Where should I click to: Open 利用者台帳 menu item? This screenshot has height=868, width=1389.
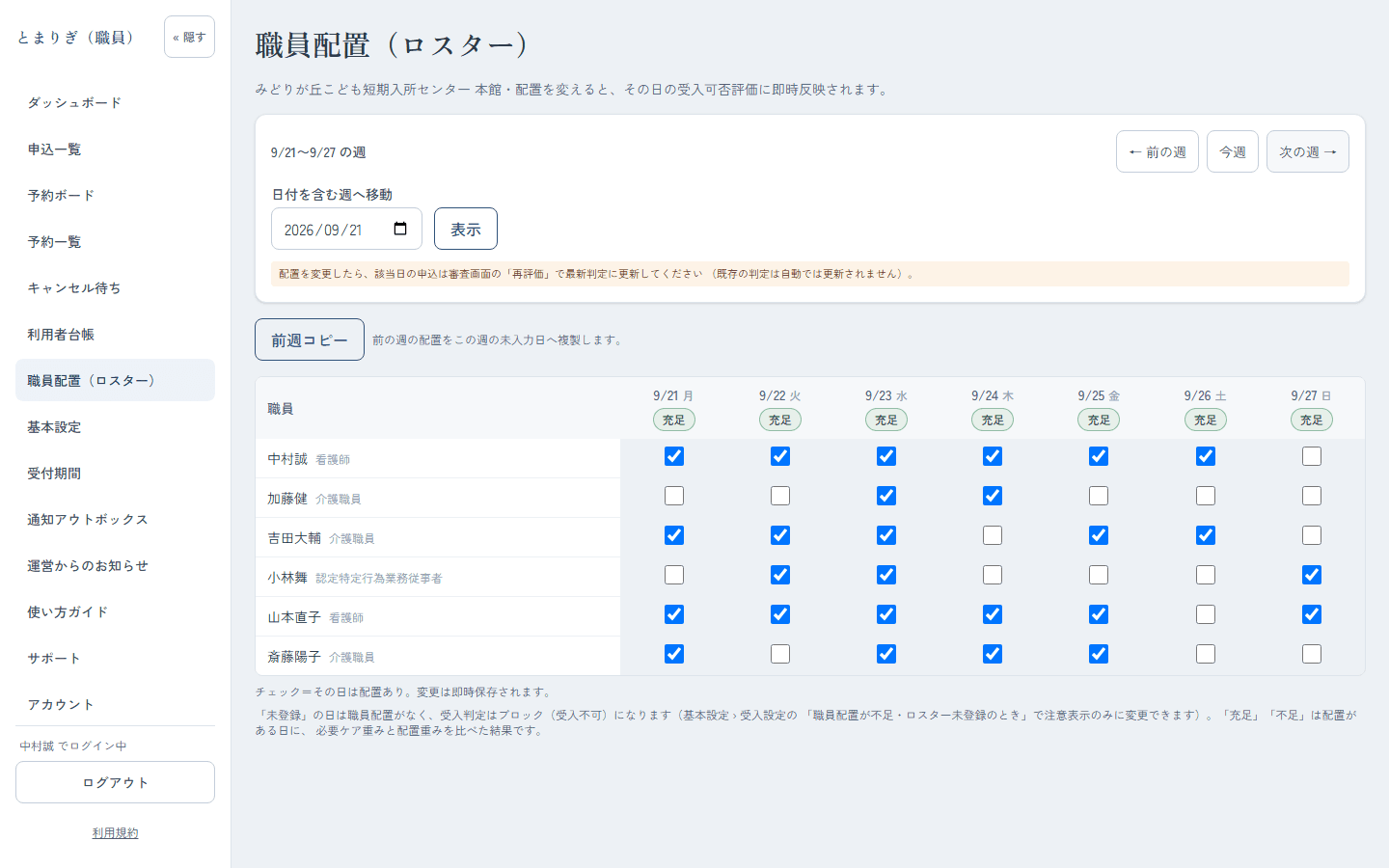click(x=115, y=334)
